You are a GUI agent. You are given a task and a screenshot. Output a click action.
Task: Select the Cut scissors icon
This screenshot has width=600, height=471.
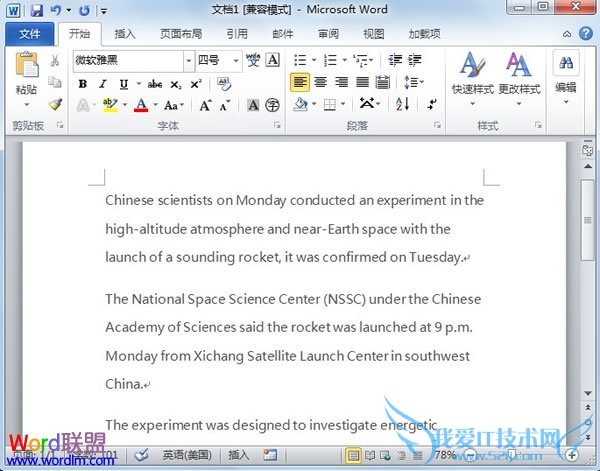(x=55, y=60)
